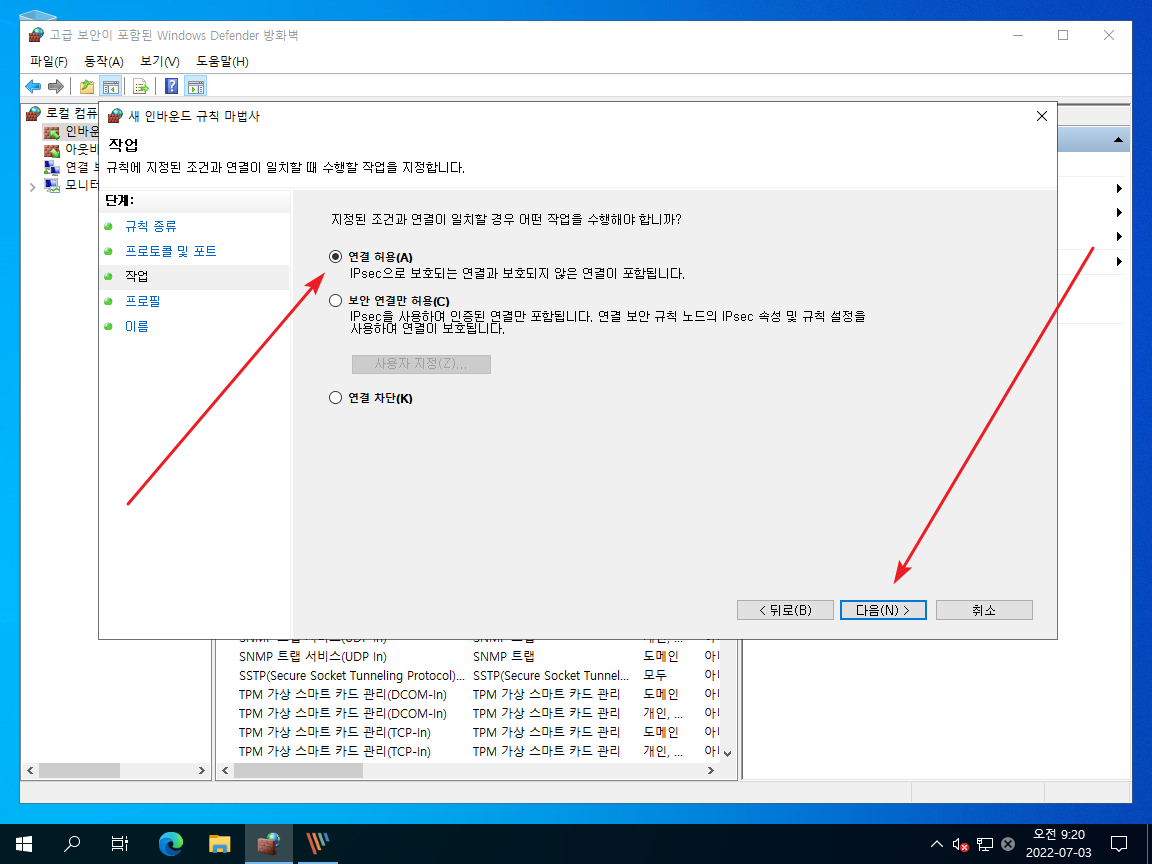Viewport: 1152px width, 864px height.
Task: Collapse the actions pane header arrow
Action: (x=1118, y=140)
